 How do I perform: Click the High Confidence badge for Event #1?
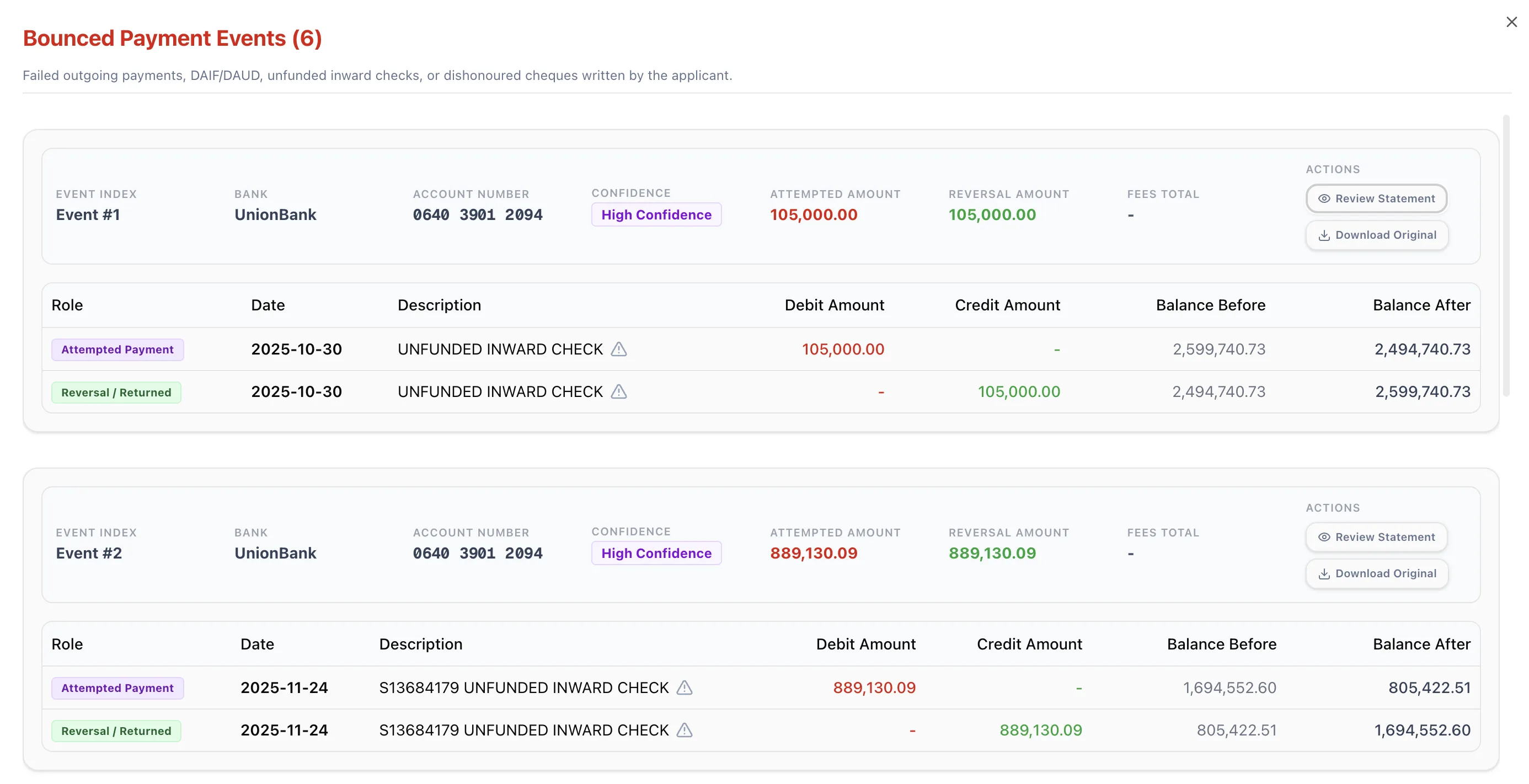point(656,214)
